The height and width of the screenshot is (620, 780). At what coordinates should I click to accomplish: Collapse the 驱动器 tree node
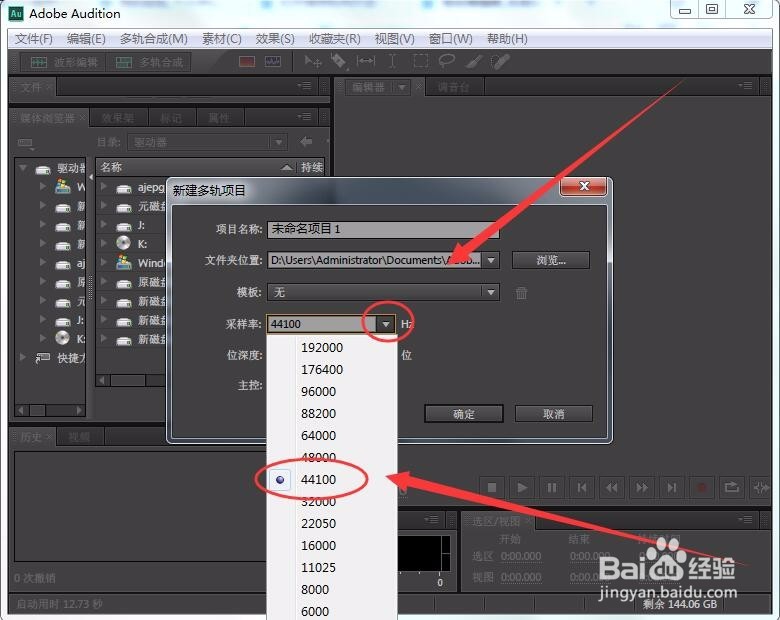point(22,168)
